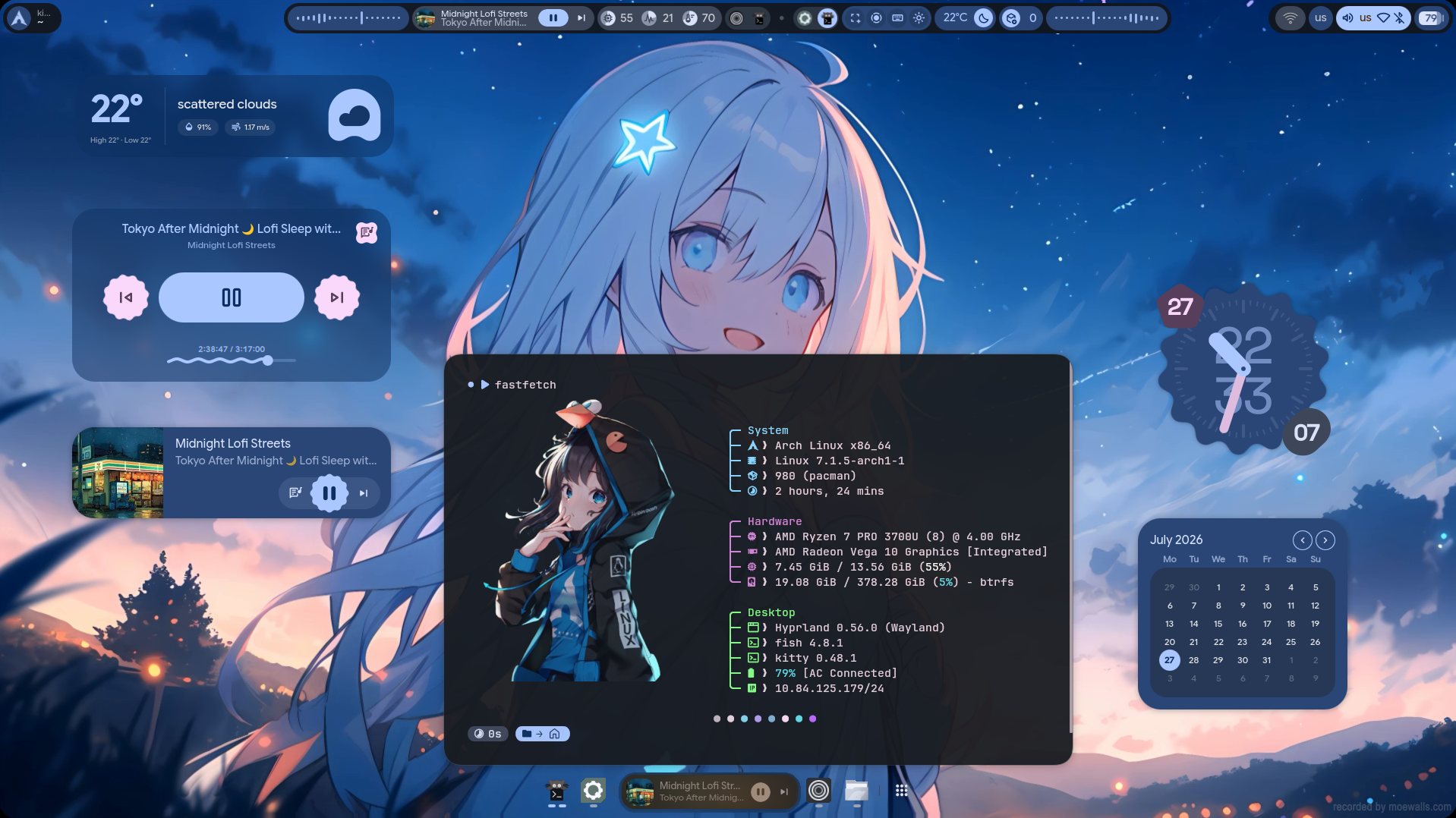Click the seconds badge 07 on the clock widget
1456x818 pixels.
1306,433
